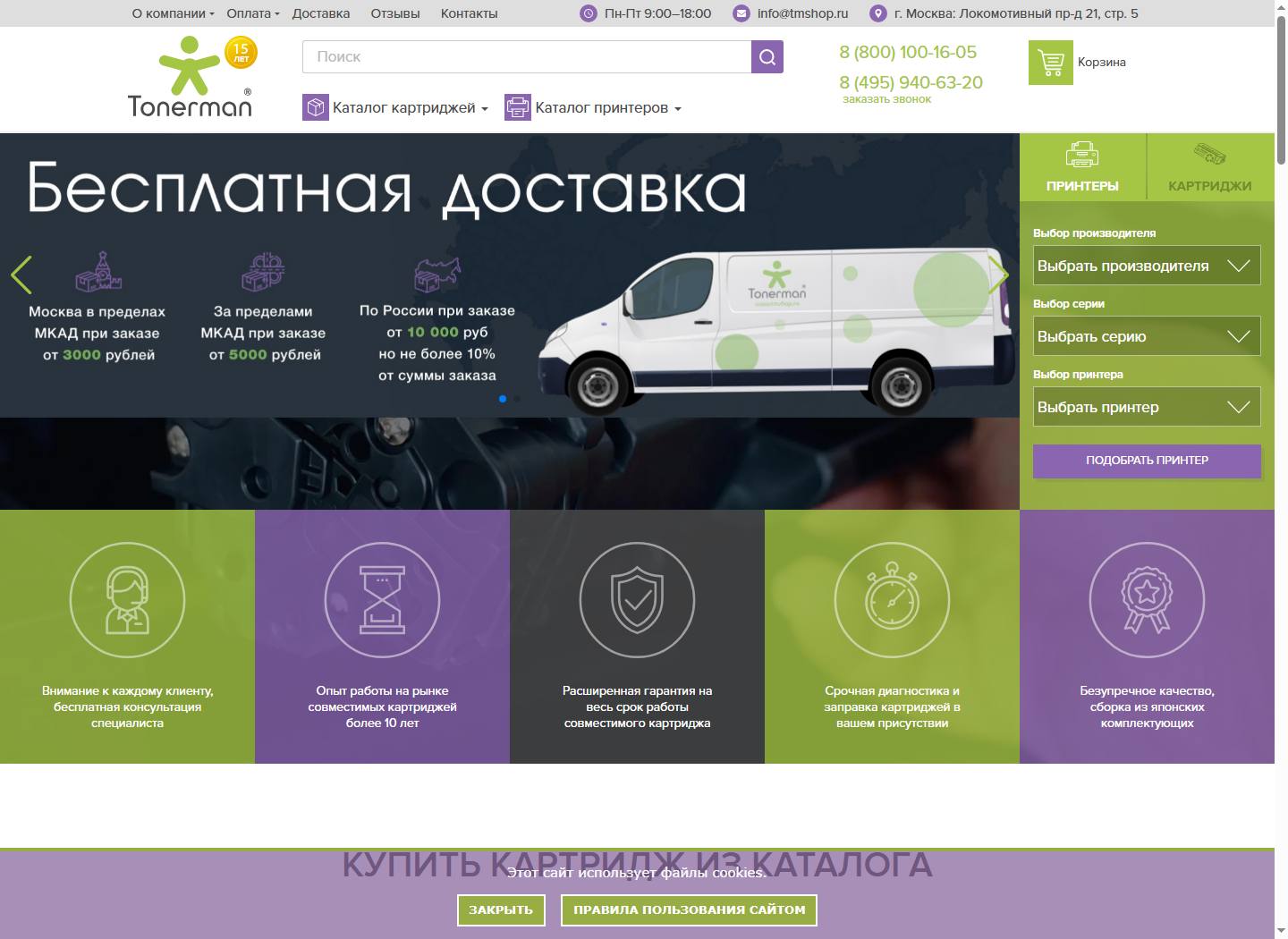Click 'Безупречное качество' text
Image resolution: width=1288 pixels, height=939 pixels.
pos(1147,706)
